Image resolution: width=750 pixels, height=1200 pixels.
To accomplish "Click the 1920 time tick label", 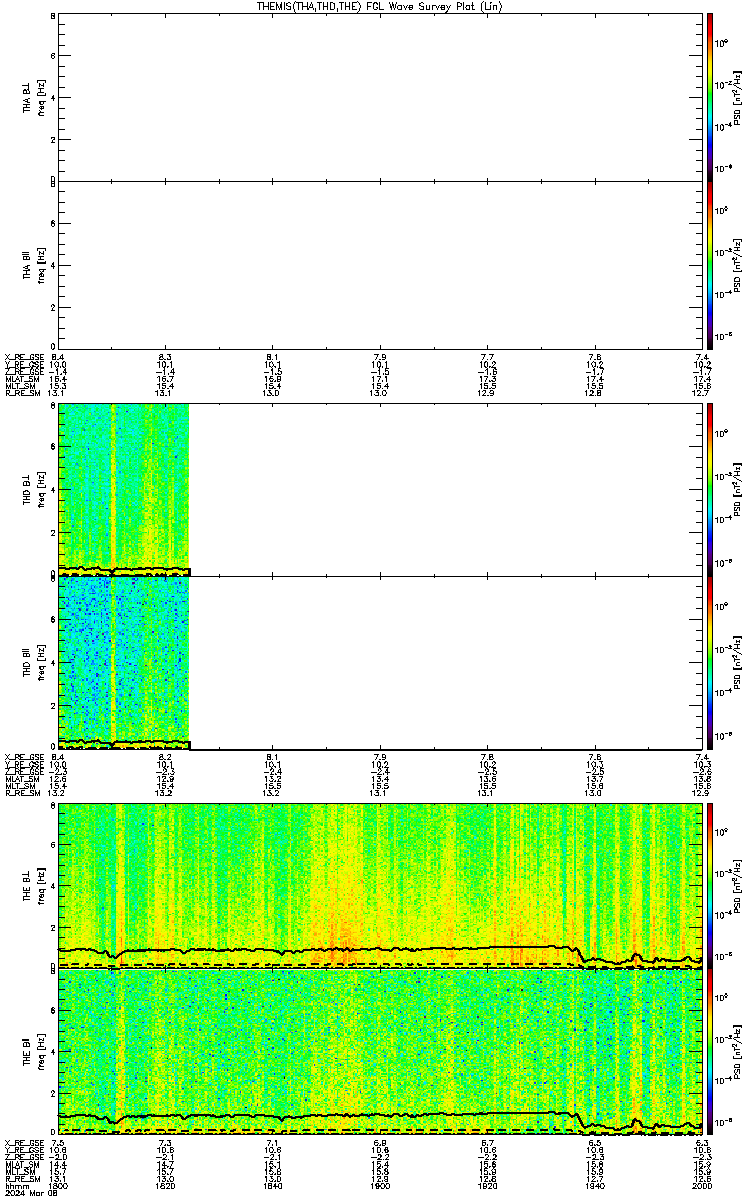I will pyautogui.click(x=487, y=1186).
